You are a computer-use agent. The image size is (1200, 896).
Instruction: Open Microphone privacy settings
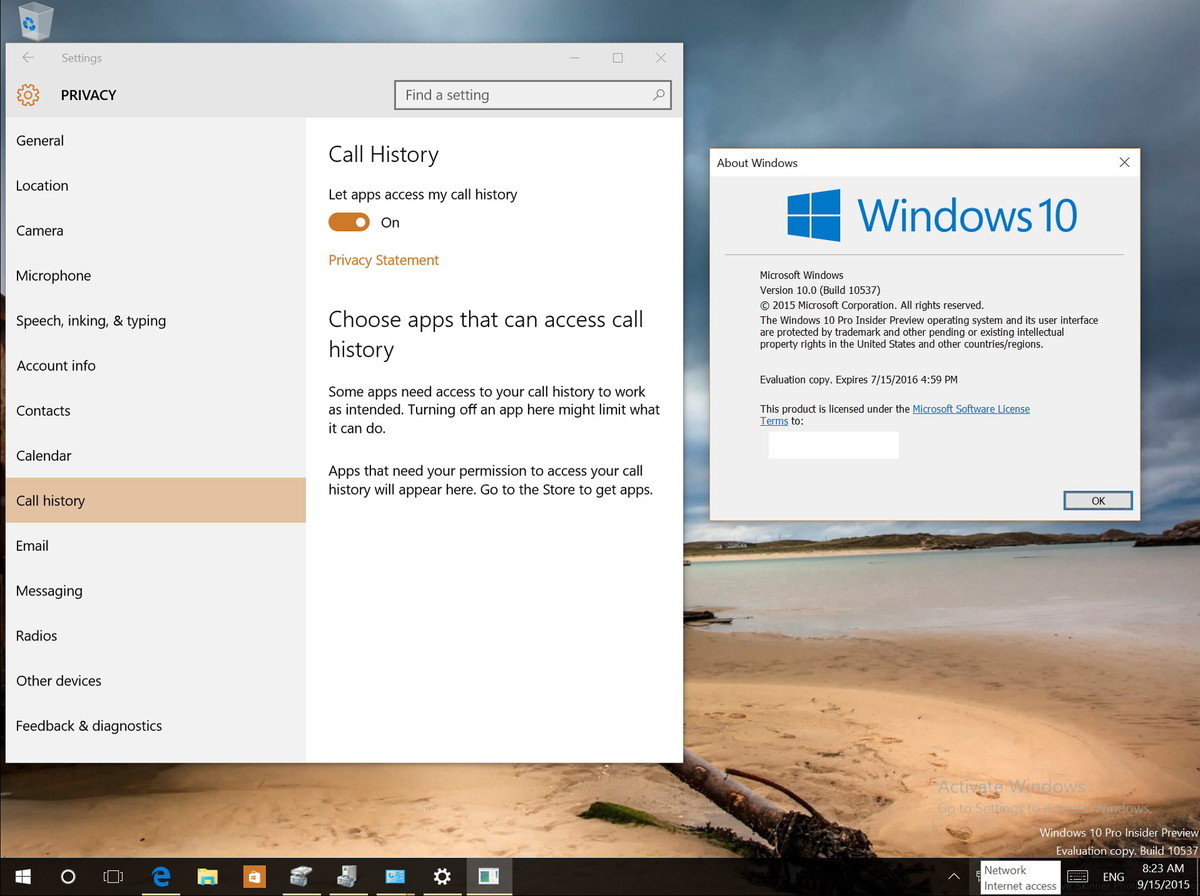point(156,276)
